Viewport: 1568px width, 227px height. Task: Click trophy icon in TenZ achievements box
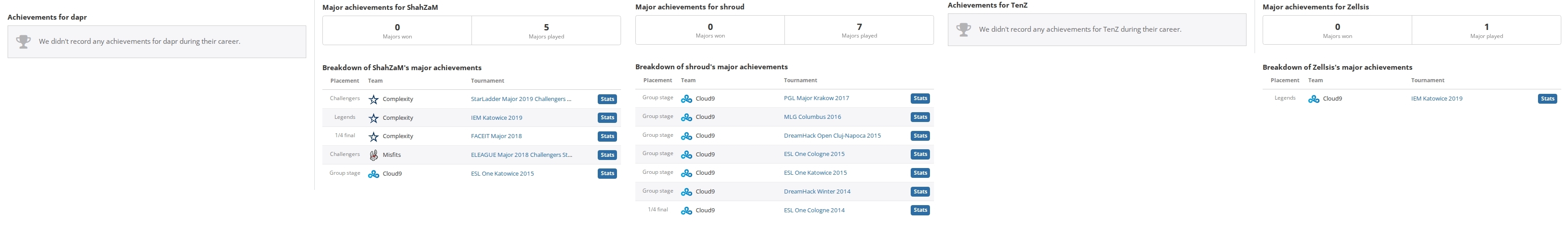pyautogui.click(x=964, y=29)
